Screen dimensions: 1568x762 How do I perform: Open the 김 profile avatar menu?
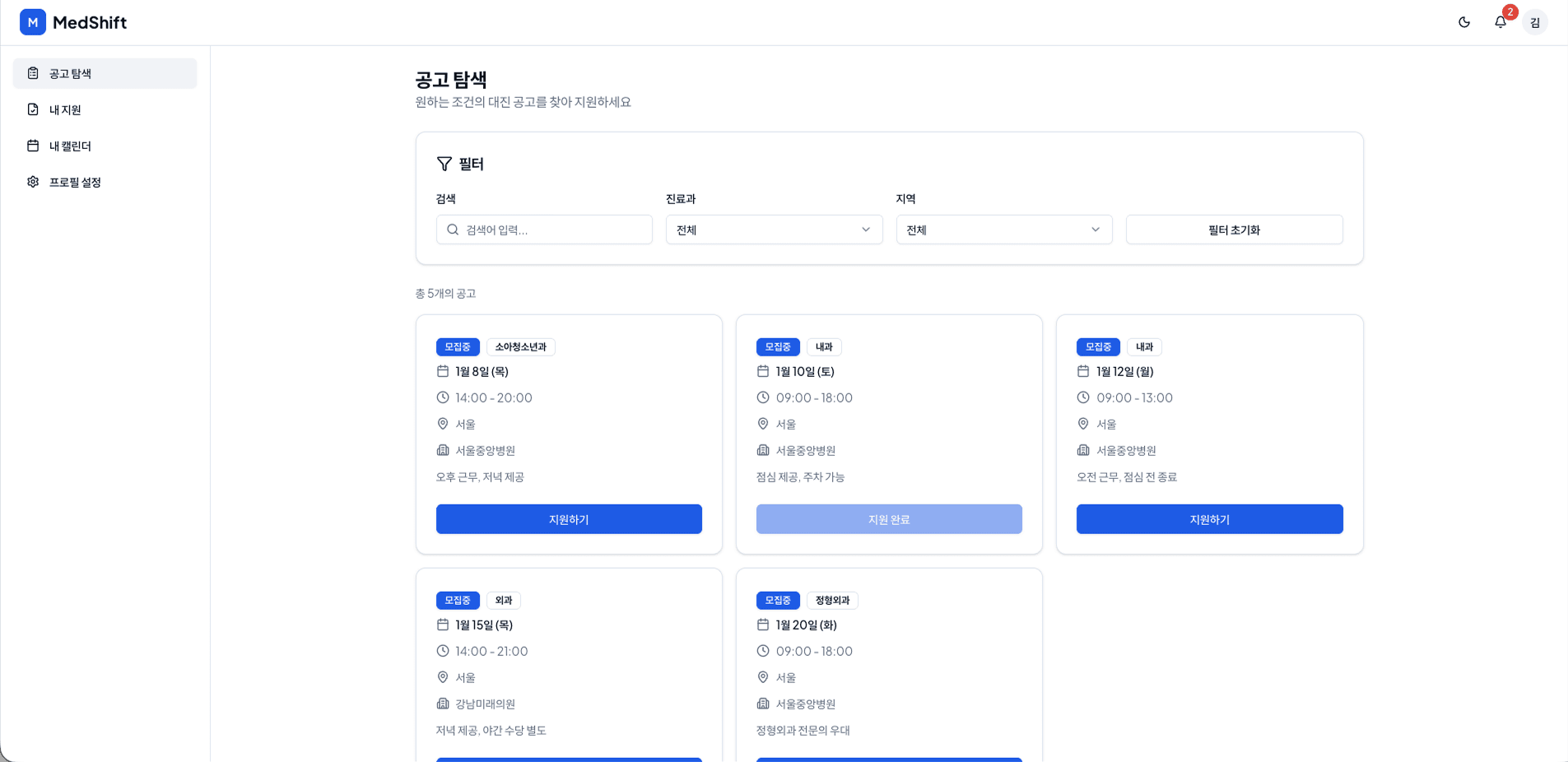pyautogui.click(x=1534, y=22)
